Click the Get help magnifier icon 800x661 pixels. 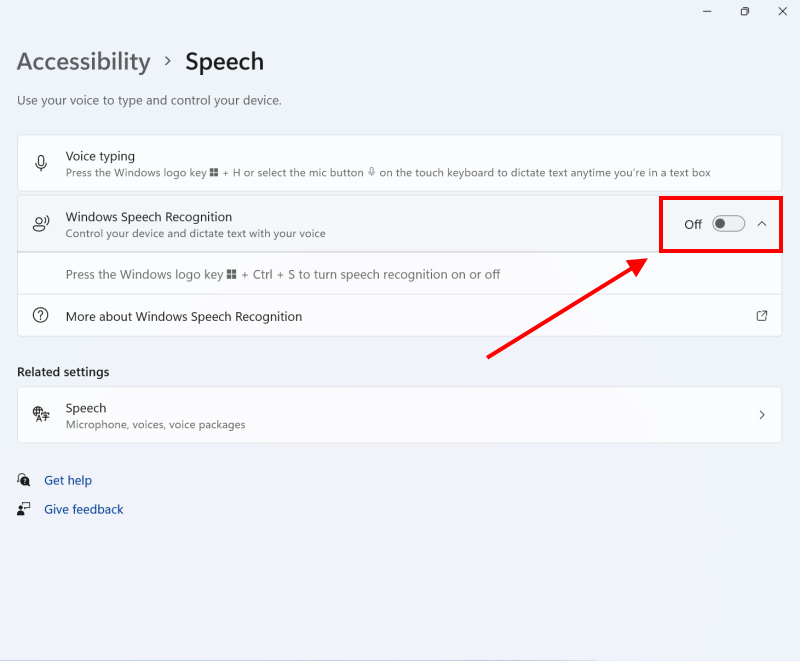coord(23,480)
